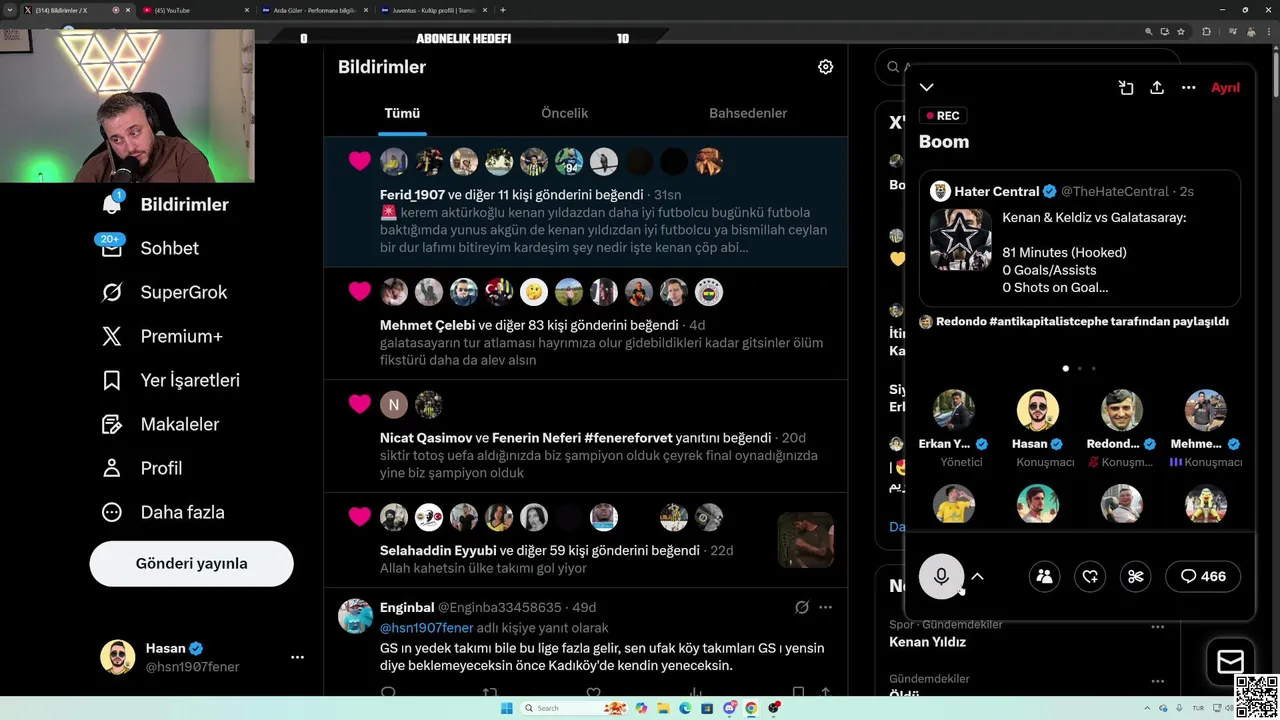Switch to the Tümü tab
The width and height of the screenshot is (1280, 720).
[402, 113]
